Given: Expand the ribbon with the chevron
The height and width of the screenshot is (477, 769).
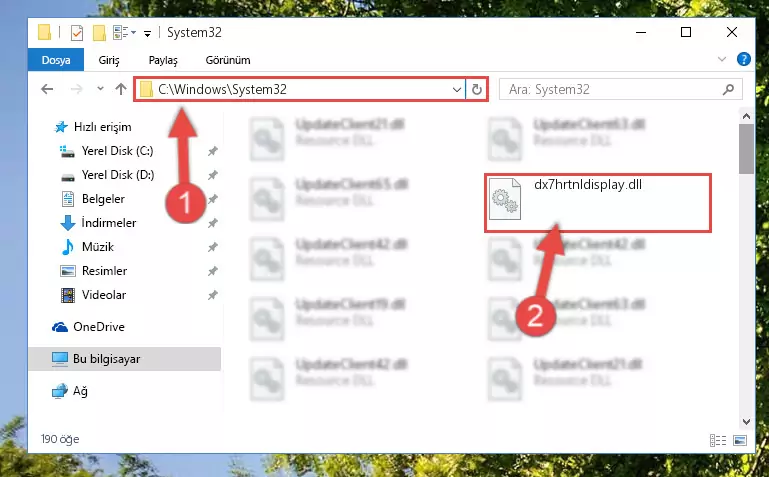Looking at the screenshot, I should (721, 59).
